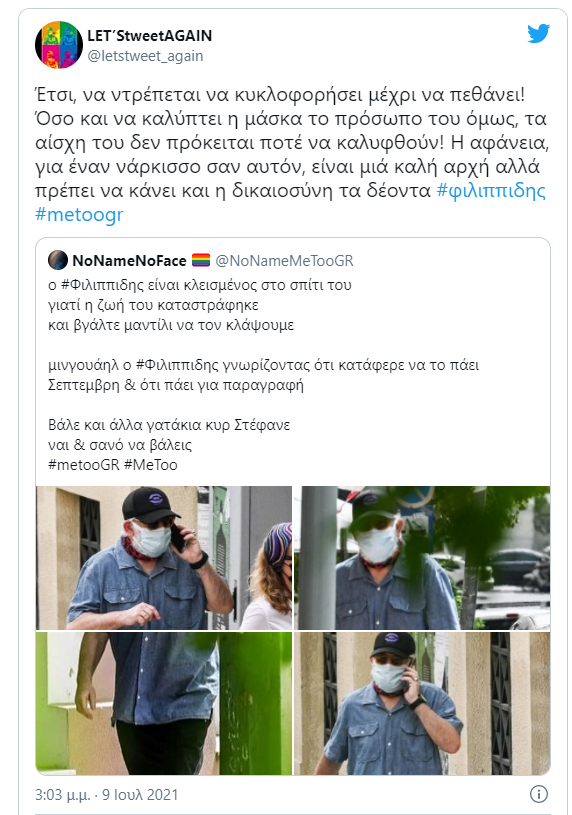Click the Twitter bird logo icon
572x815 pixels.
pyautogui.click(x=538, y=34)
